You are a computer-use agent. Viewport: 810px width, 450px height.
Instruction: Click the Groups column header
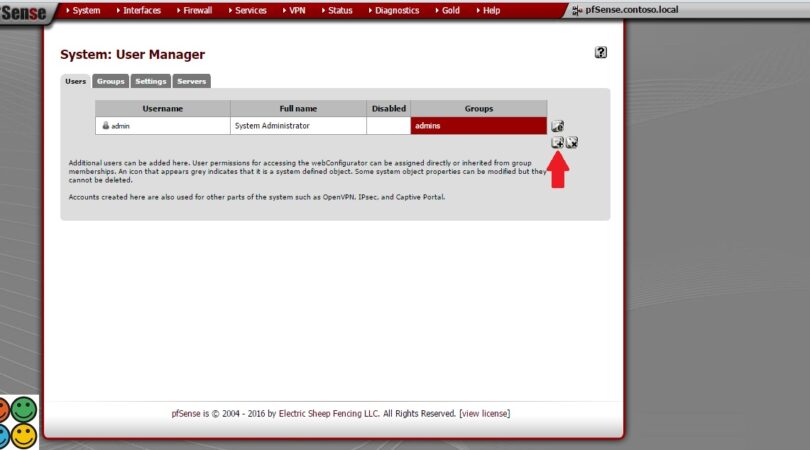pos(479,108)
